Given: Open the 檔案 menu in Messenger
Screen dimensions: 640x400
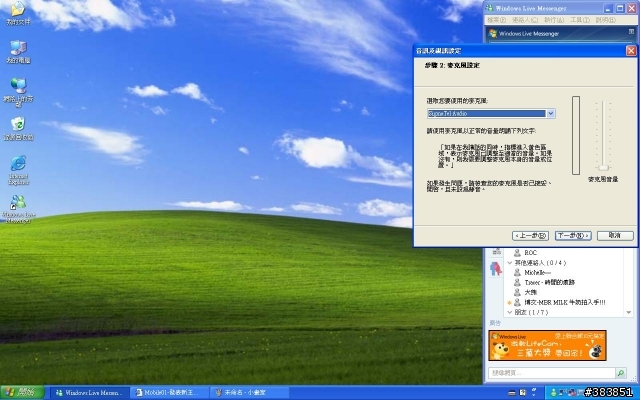Looking at the screenshot, I should 496,20.
